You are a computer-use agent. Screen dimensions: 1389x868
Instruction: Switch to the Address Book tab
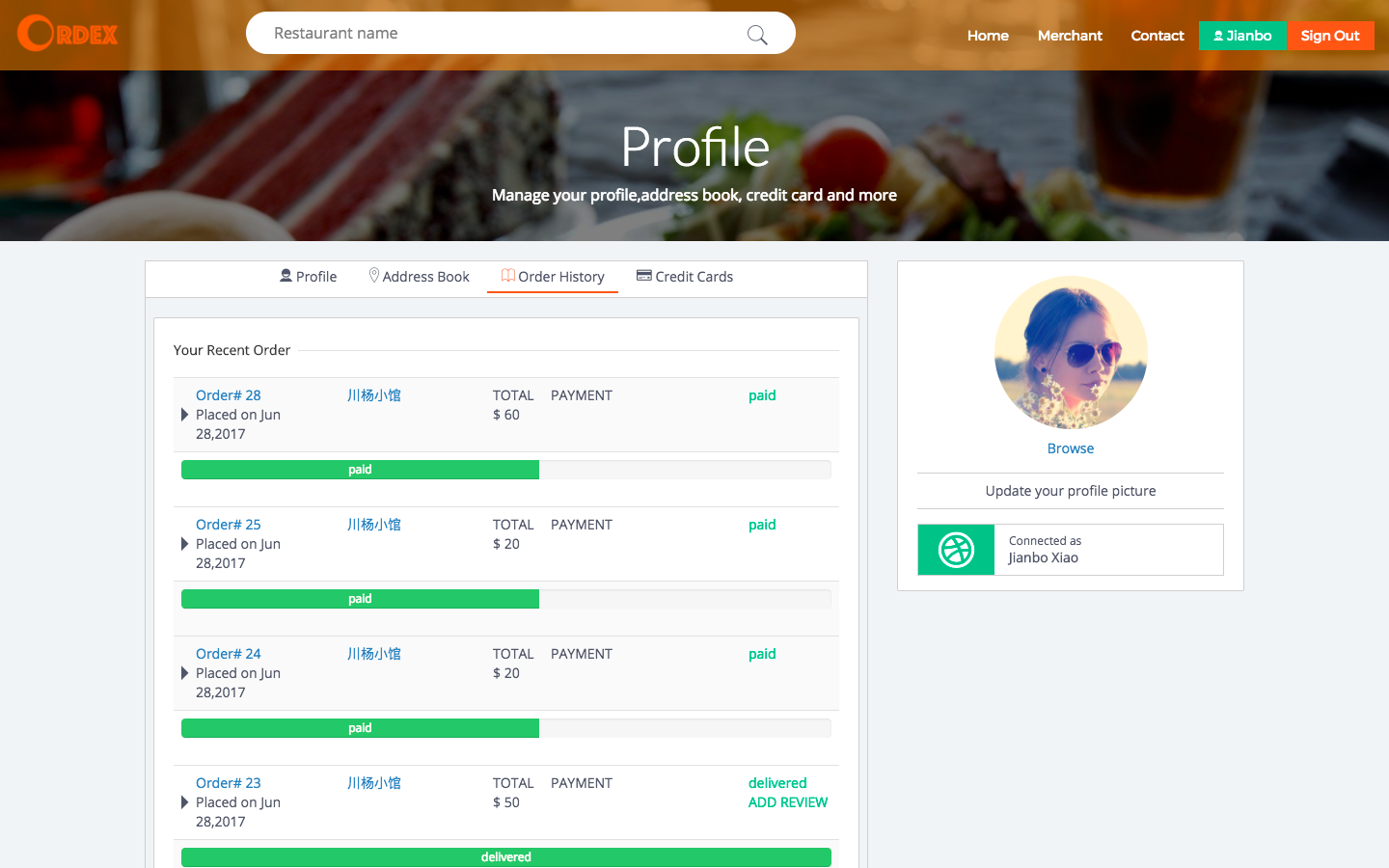coord(419,277)
